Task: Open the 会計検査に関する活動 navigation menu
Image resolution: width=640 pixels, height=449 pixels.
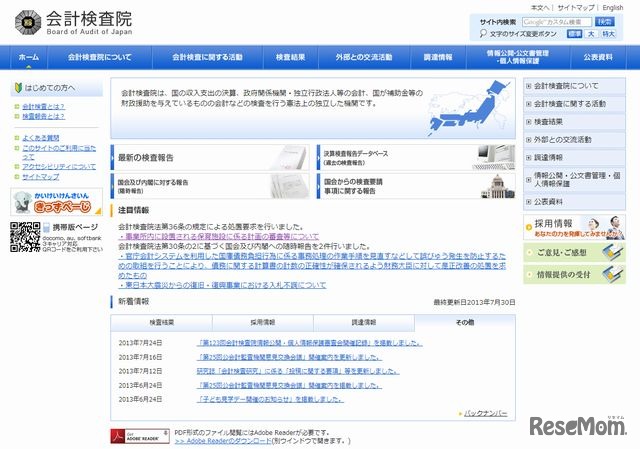Action: tap(207, 57)
